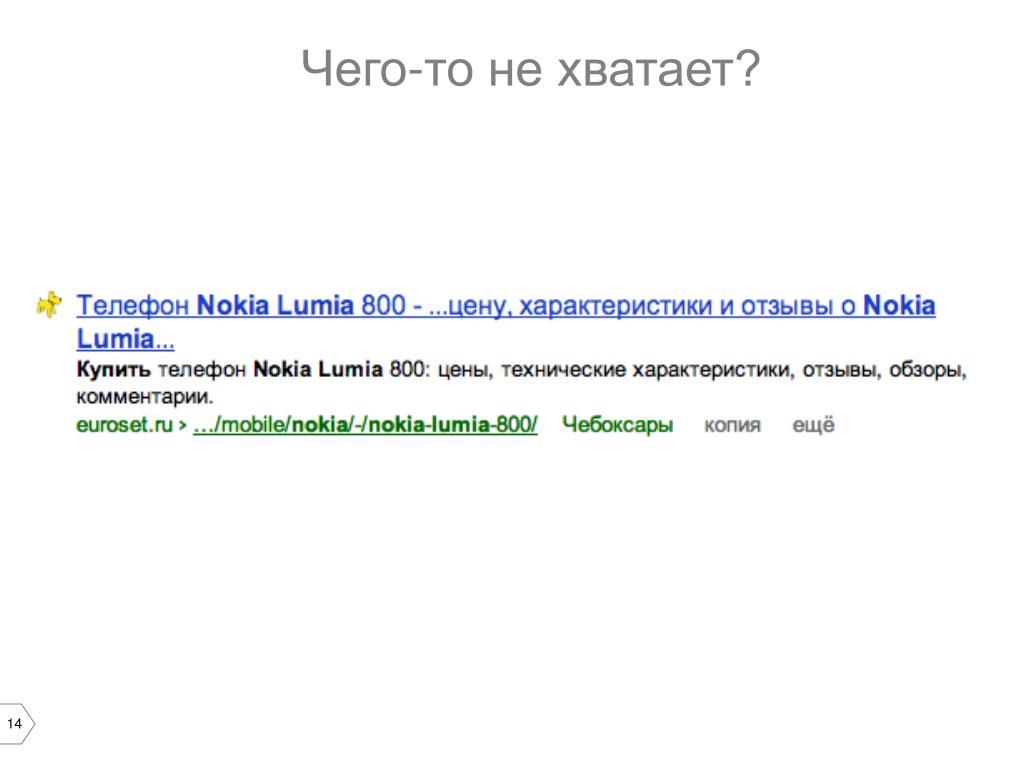Expand the 'ещё' more options link
Viewport: 1024px width, 768px height.
click(813, 424)
